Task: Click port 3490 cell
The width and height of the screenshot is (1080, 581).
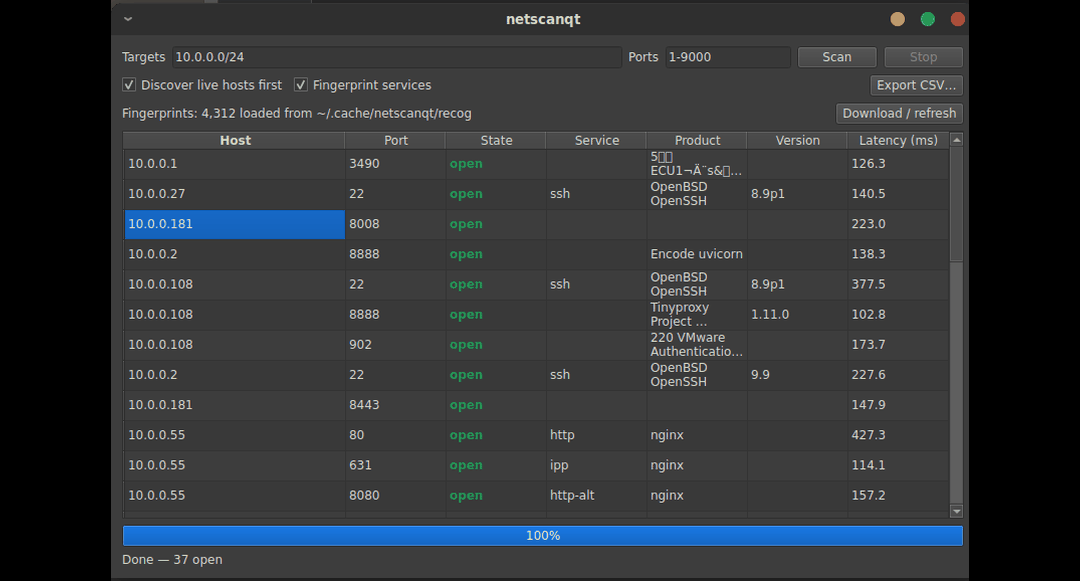Action: 395,164
